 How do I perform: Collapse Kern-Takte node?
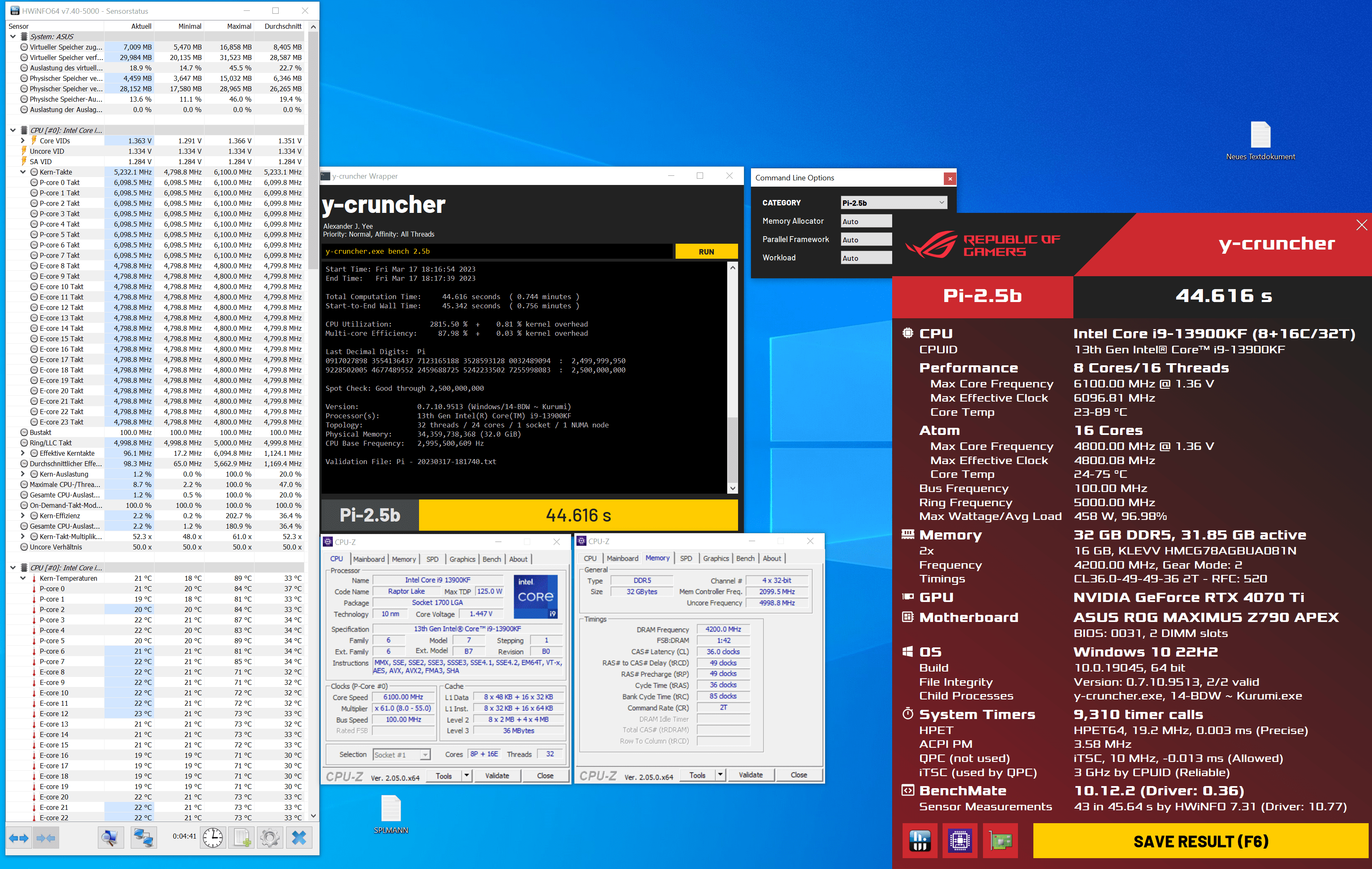[x=23, y=172]
